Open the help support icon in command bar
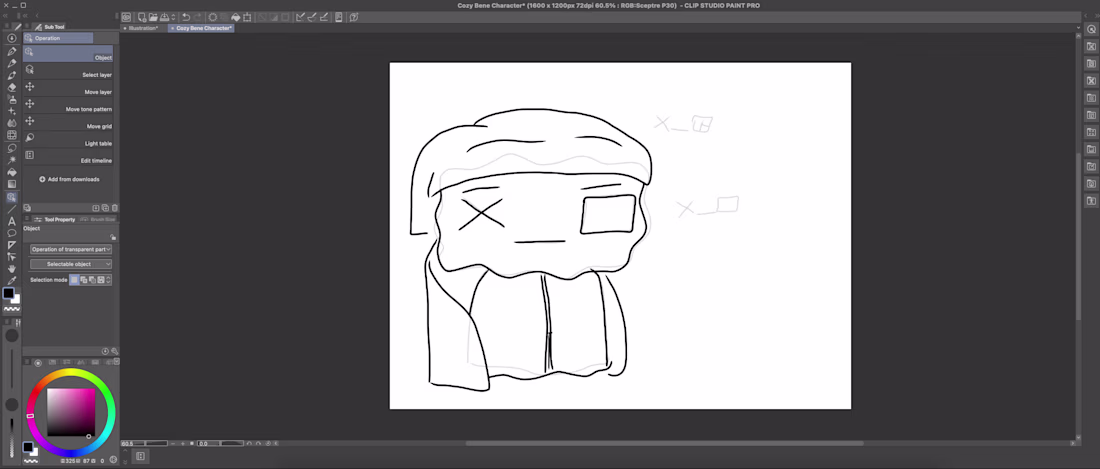The height and width of the screenshot is (469, 1100). coord(354,17)
